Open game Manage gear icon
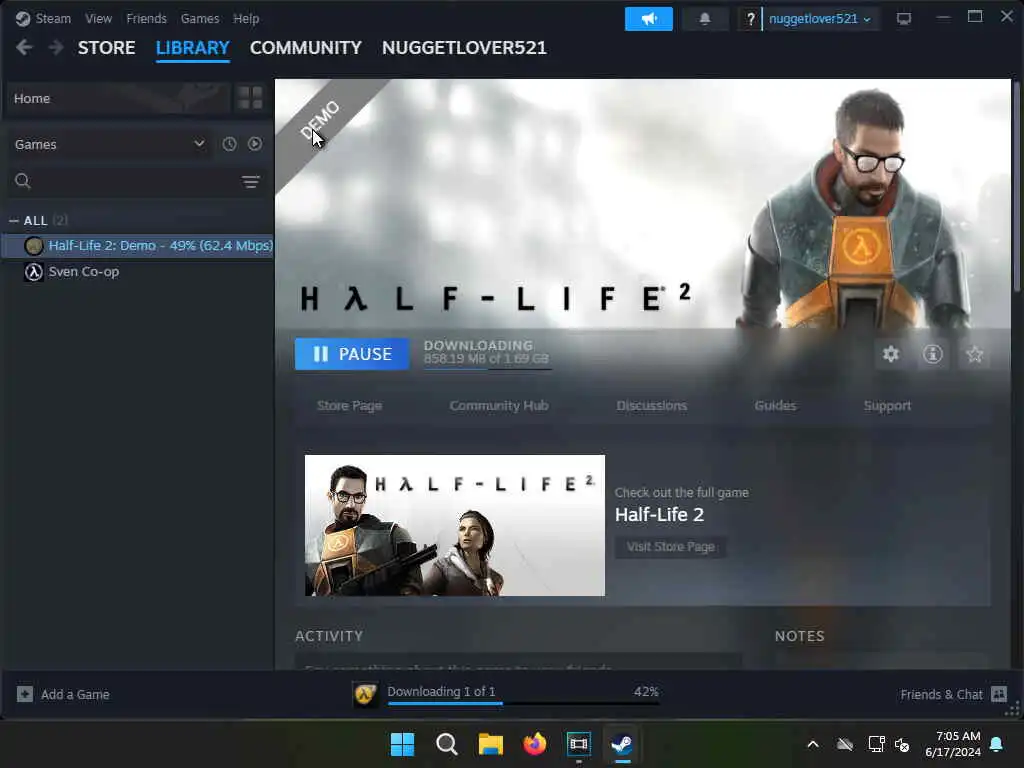Screen dimensions: 1024x768 (x=891, y=354)
